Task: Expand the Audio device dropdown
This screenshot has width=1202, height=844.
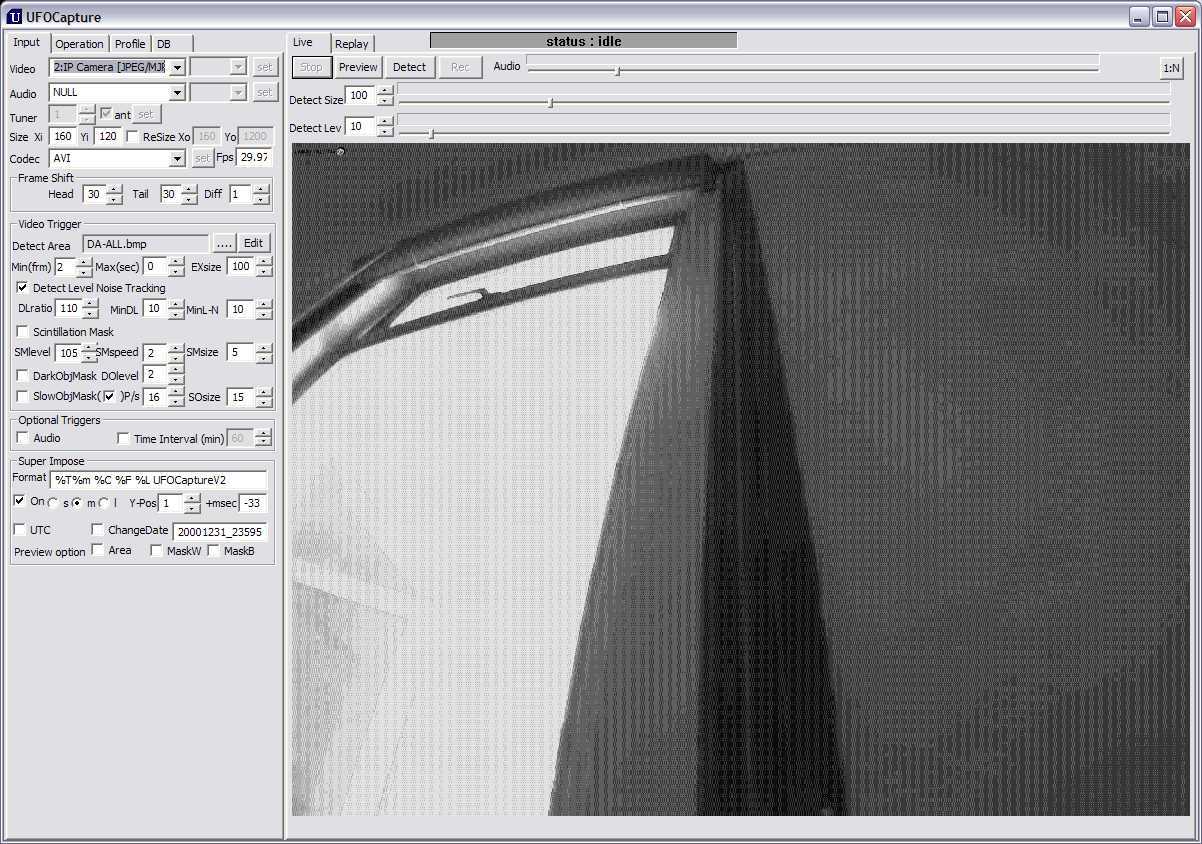Action: coord(177,92)
